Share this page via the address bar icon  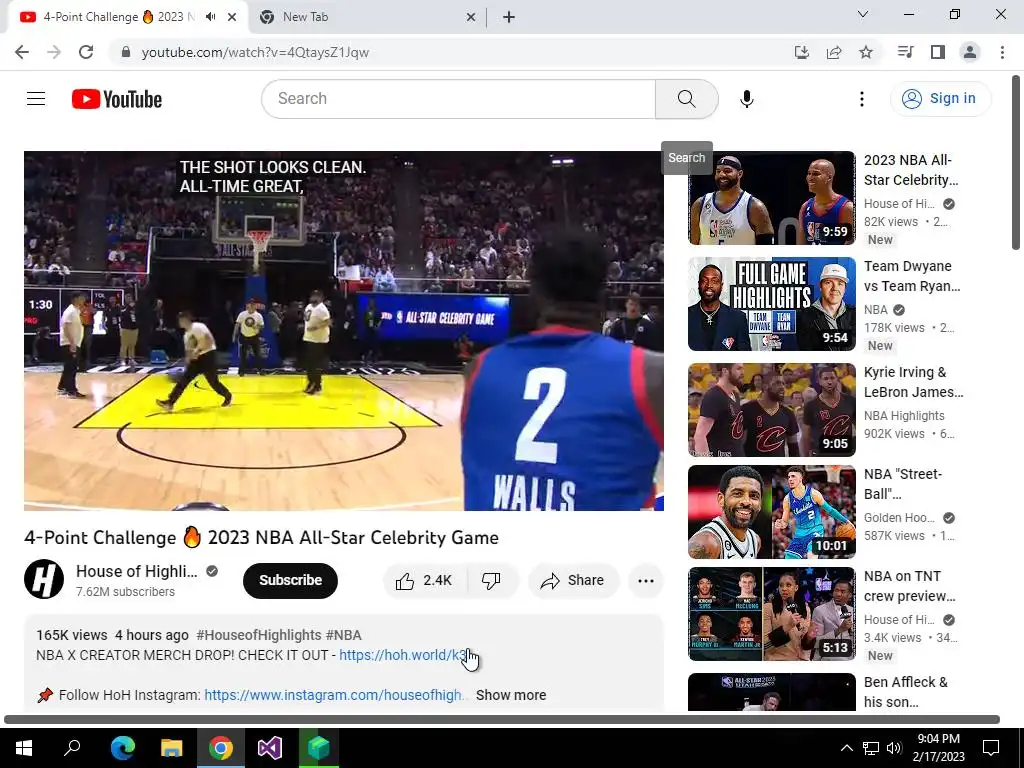(834, 52)
